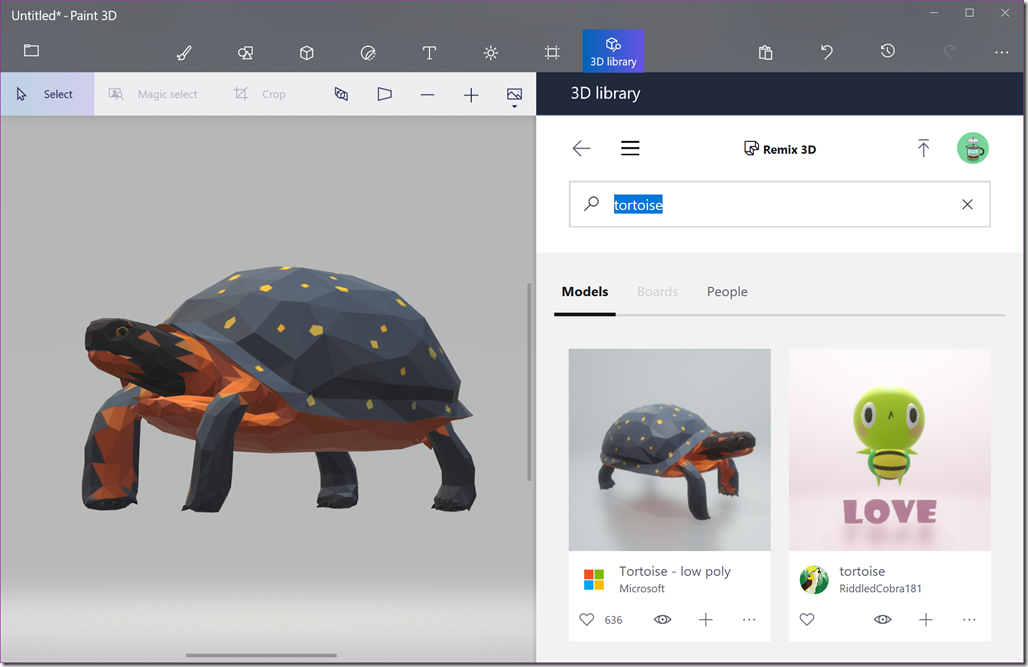Open the user profile avatar
The image size is (1028, 667).
973,148
